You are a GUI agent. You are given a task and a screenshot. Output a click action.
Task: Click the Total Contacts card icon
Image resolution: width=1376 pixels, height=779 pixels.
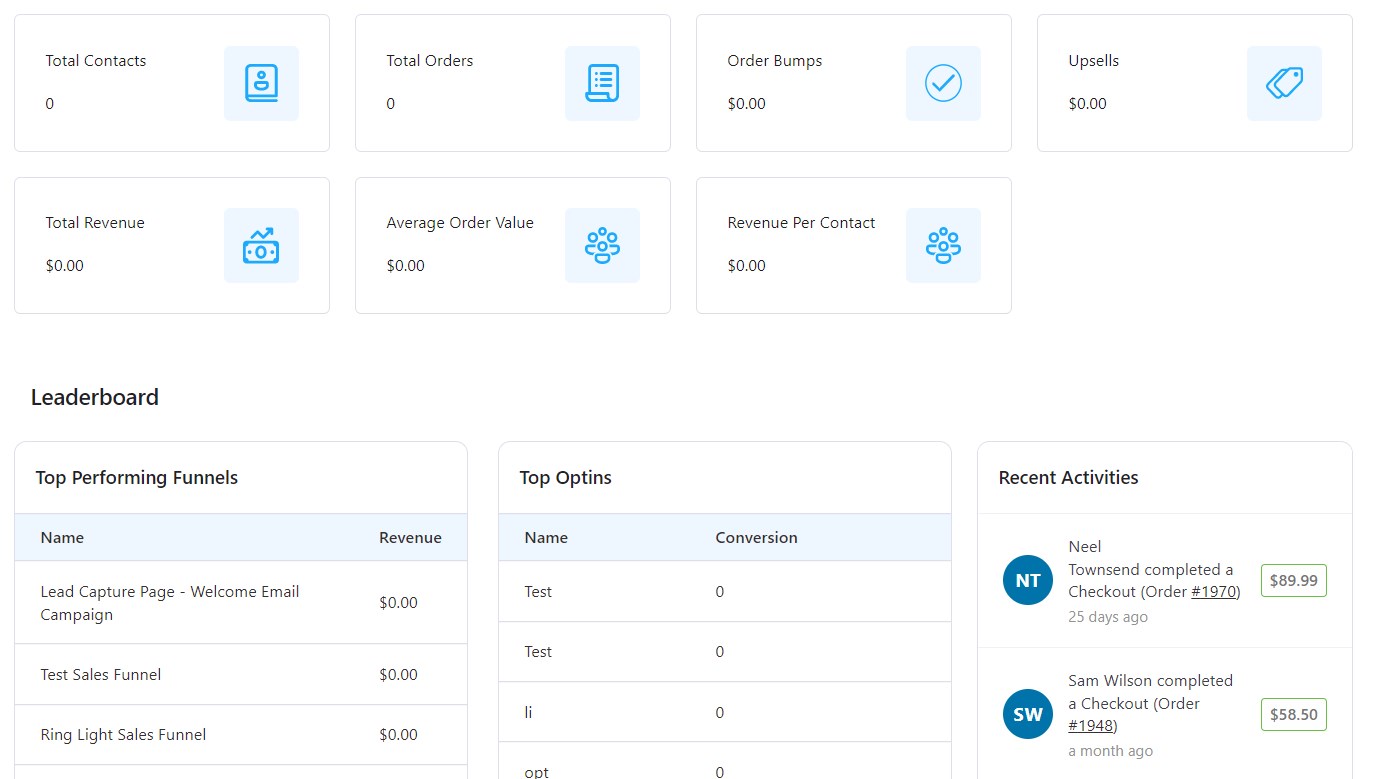261,83
